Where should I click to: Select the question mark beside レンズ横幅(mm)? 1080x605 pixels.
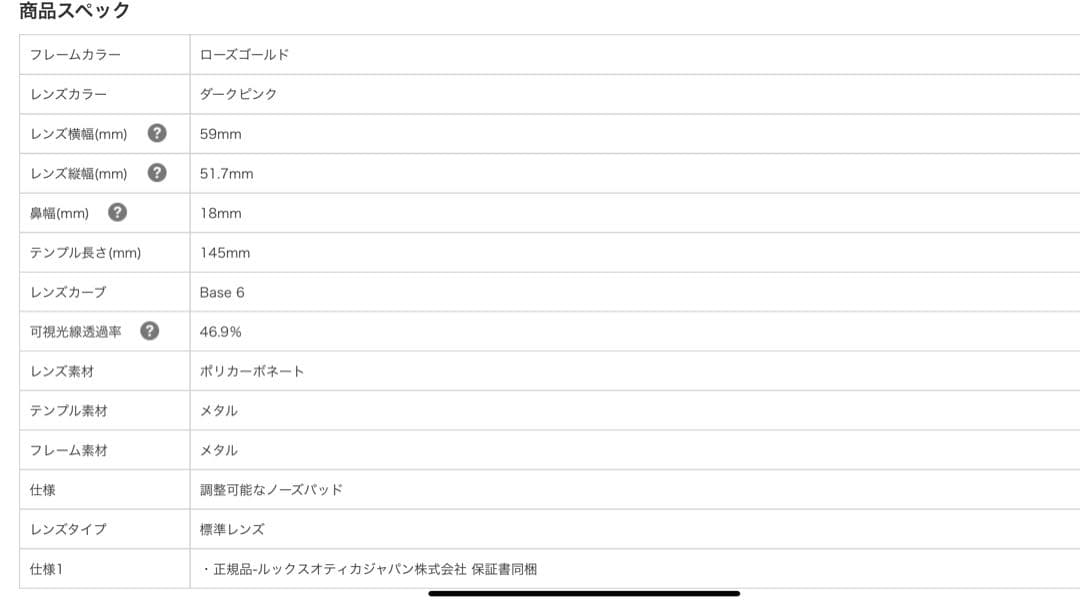[x=157, y=133]
